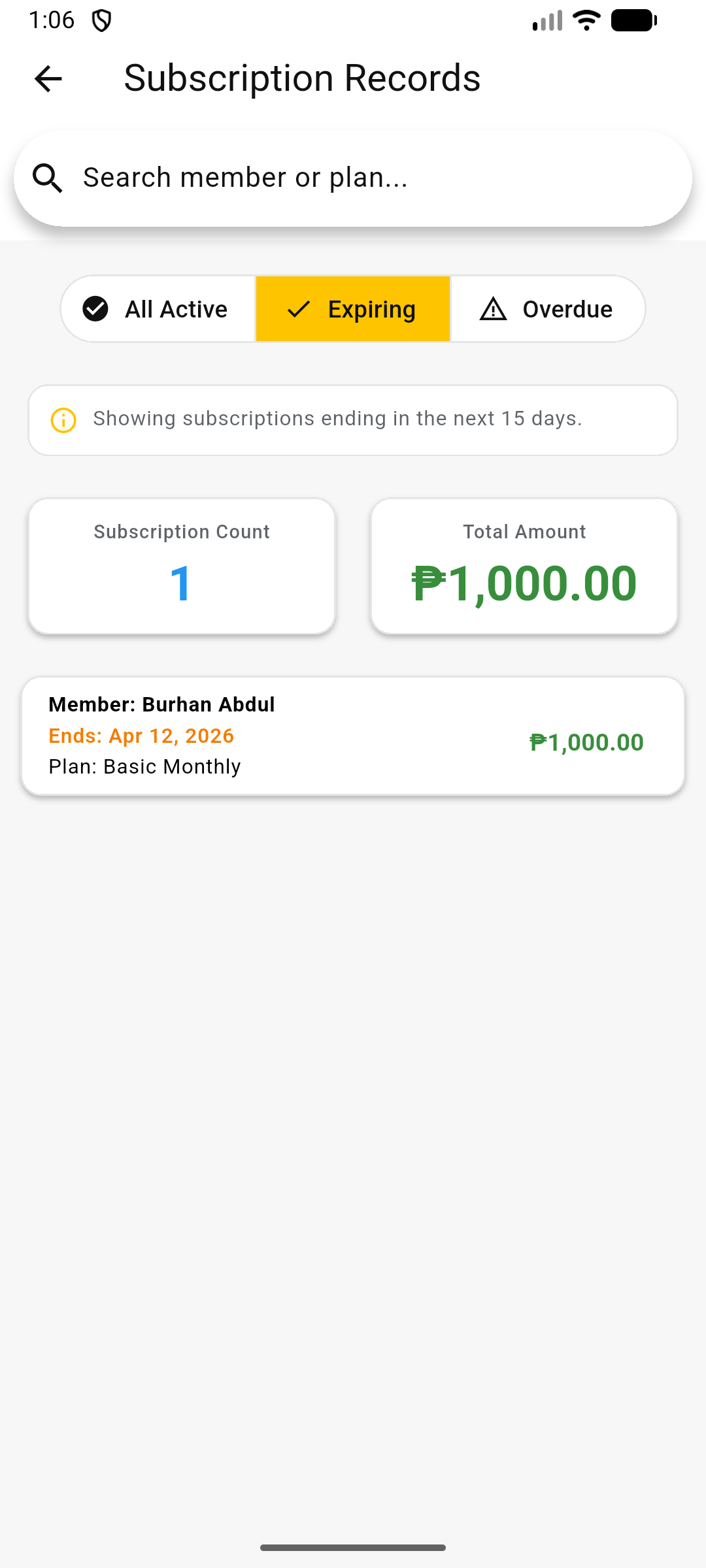Tap the shield icon in status bar
This screenshot has width=706, height=1568.
101,21
